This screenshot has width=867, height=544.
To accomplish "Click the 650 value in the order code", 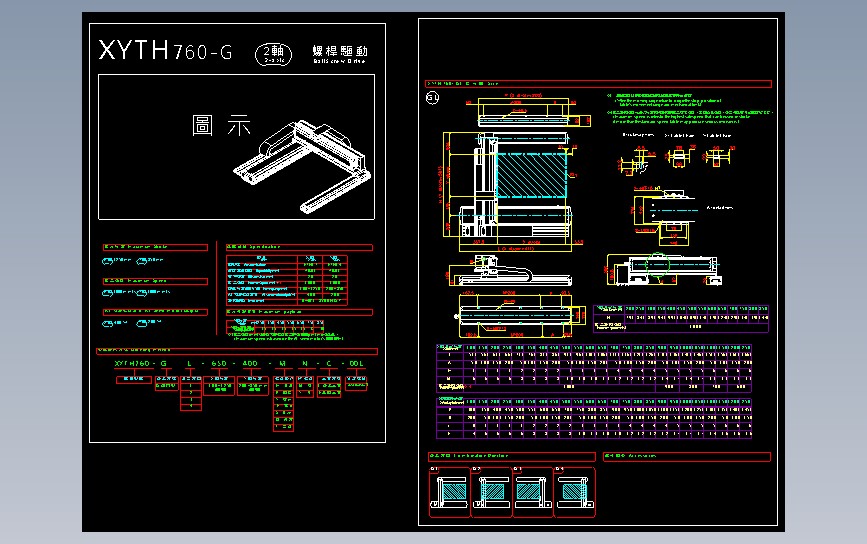I will (219, 363).
